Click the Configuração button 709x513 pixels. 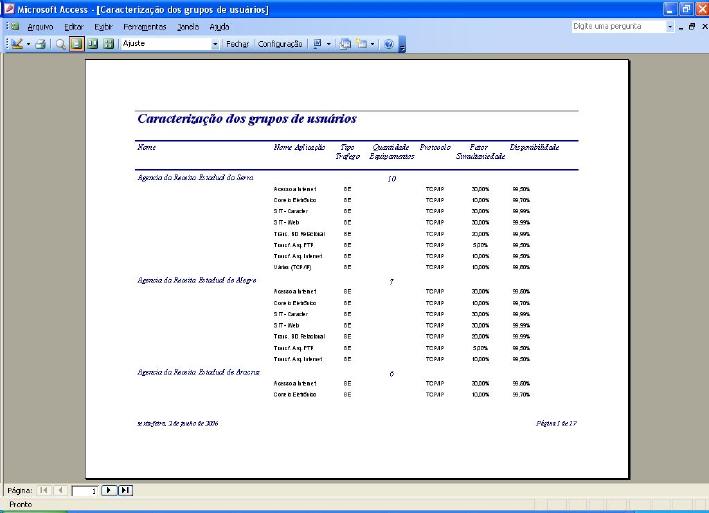tap(280, 44)
